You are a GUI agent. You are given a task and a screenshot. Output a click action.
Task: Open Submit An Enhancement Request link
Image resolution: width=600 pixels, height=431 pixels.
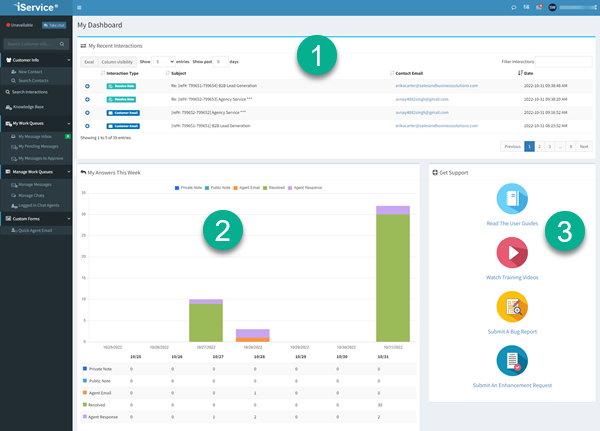[x=512, y=385]
